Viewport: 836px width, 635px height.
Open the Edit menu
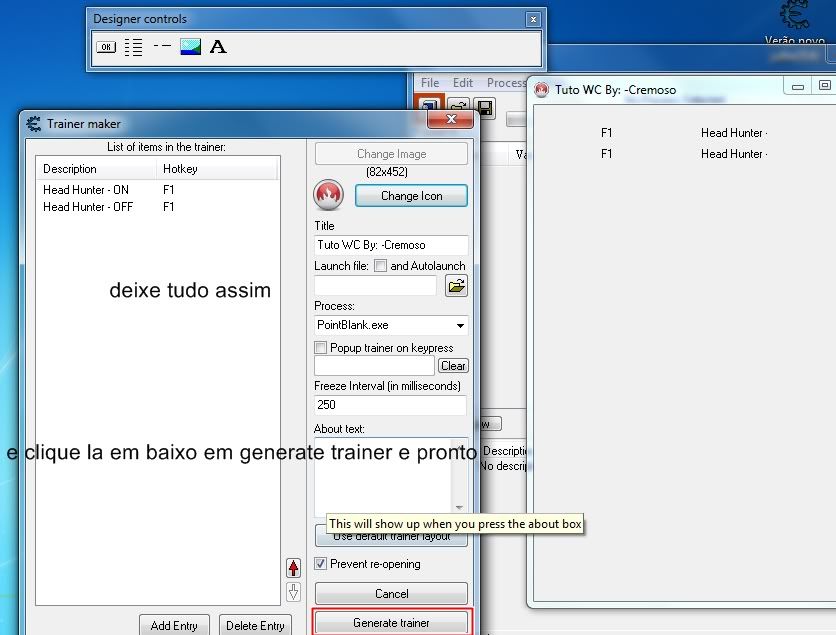tap(463, 83)
